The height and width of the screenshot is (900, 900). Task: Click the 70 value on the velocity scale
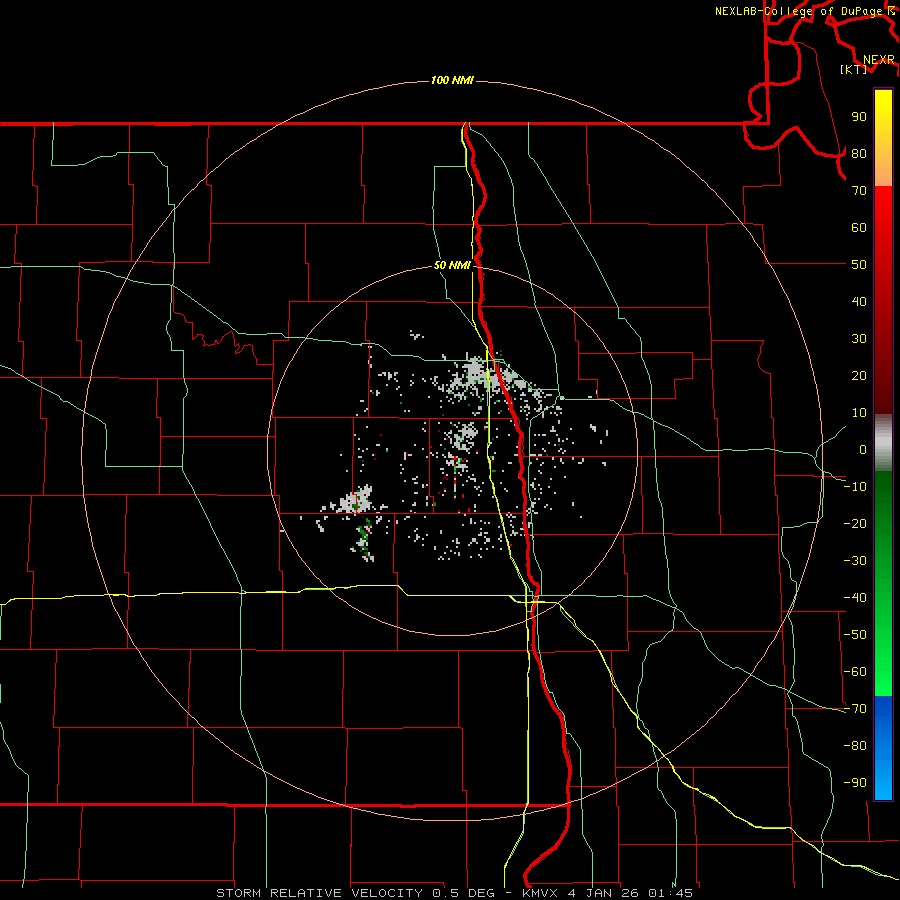click(859, 191)
